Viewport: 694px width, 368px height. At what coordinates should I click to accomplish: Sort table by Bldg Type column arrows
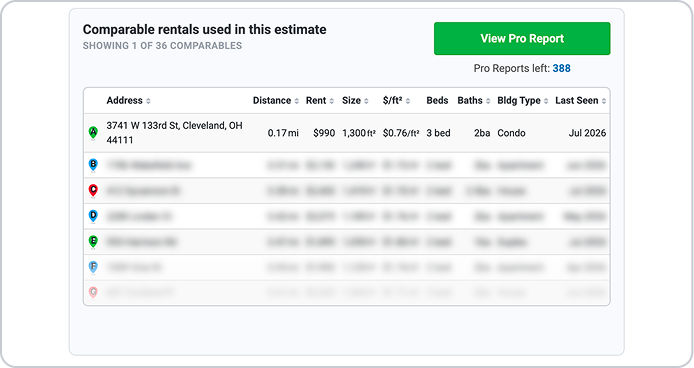tap(546, 101)
